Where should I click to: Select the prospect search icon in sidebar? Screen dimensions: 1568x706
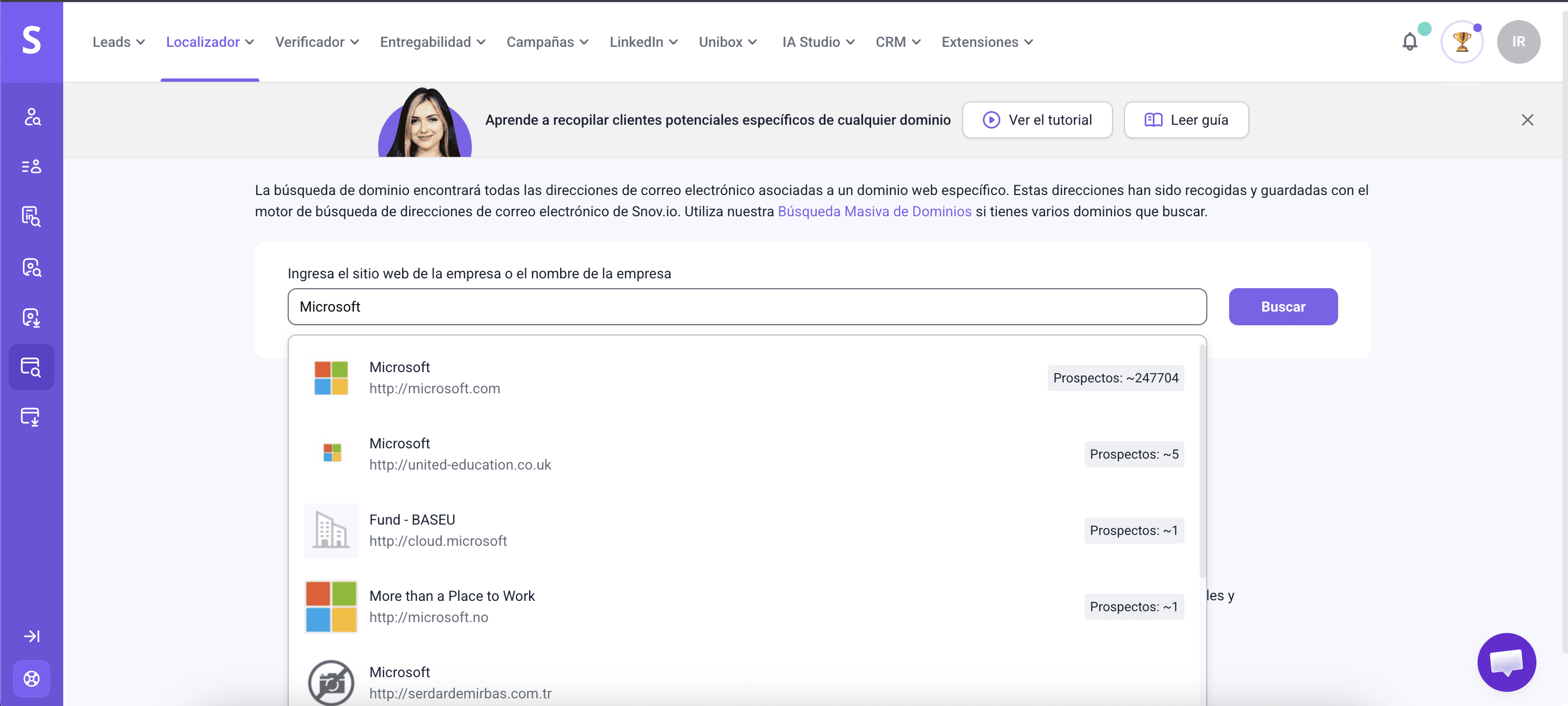pyautogui.click(x=31, y=118)
